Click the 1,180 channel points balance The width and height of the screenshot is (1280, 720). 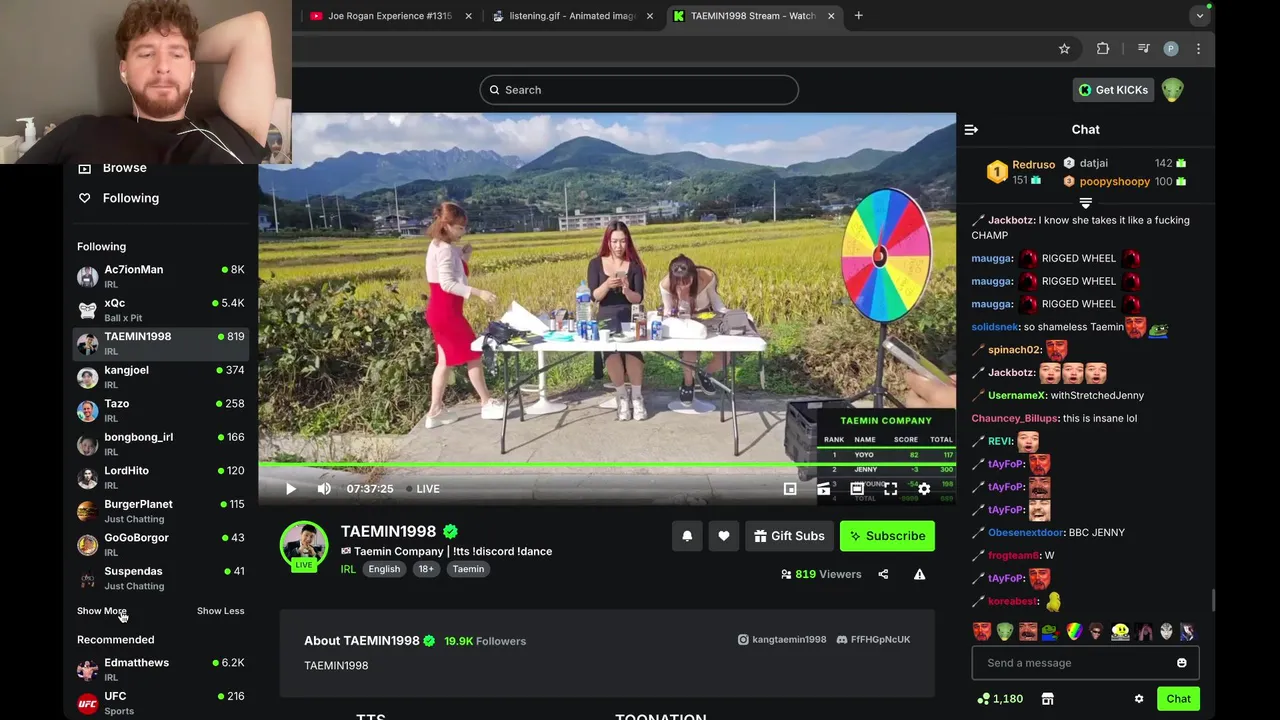click(x=1000, y=699)
